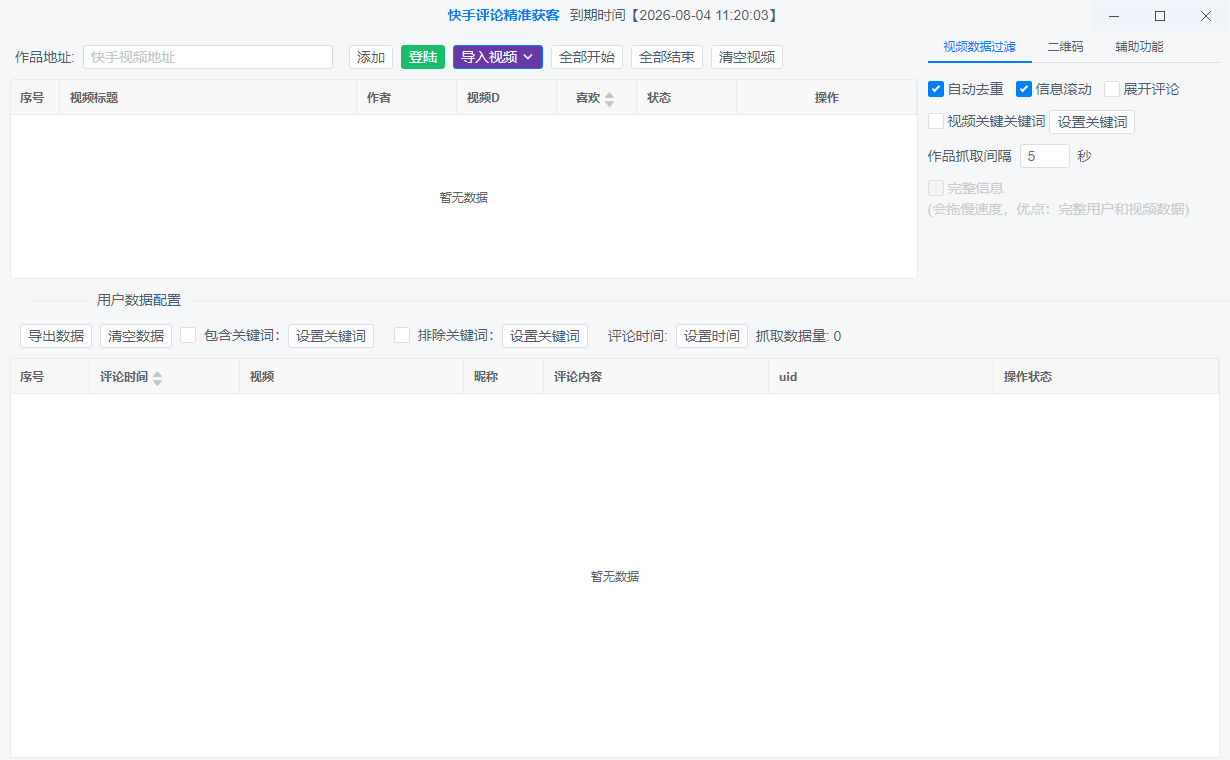The width and height of the screenshot is (1230, 760).
Task: Click the 评论内容 column header
Action: (x=656, y=377)
